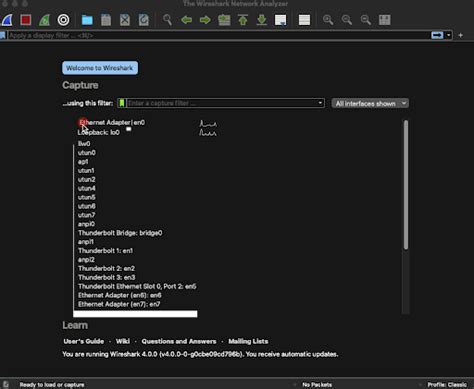
Task: Go to last packet down arrow
Action: [x=262, y=20]
